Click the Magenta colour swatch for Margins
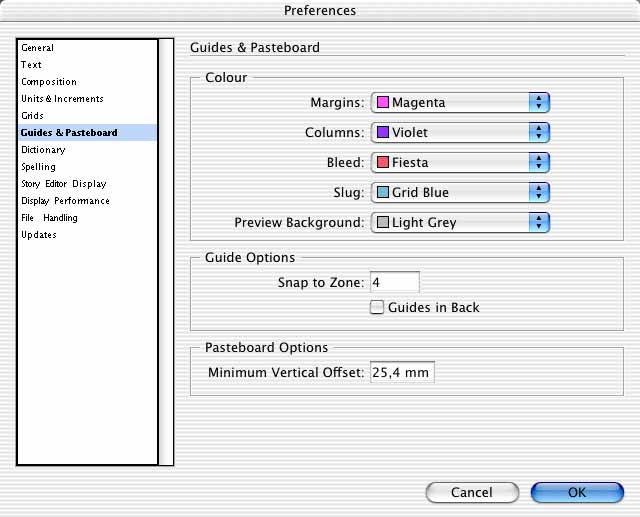 382,102
